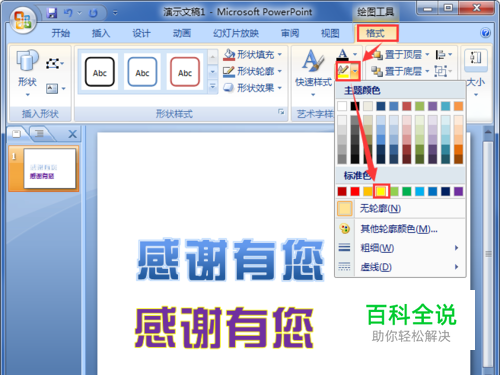Screen dimensions: 500x375
Task: Pick the dark blue theme color swatch
Action: pos(381,106)
